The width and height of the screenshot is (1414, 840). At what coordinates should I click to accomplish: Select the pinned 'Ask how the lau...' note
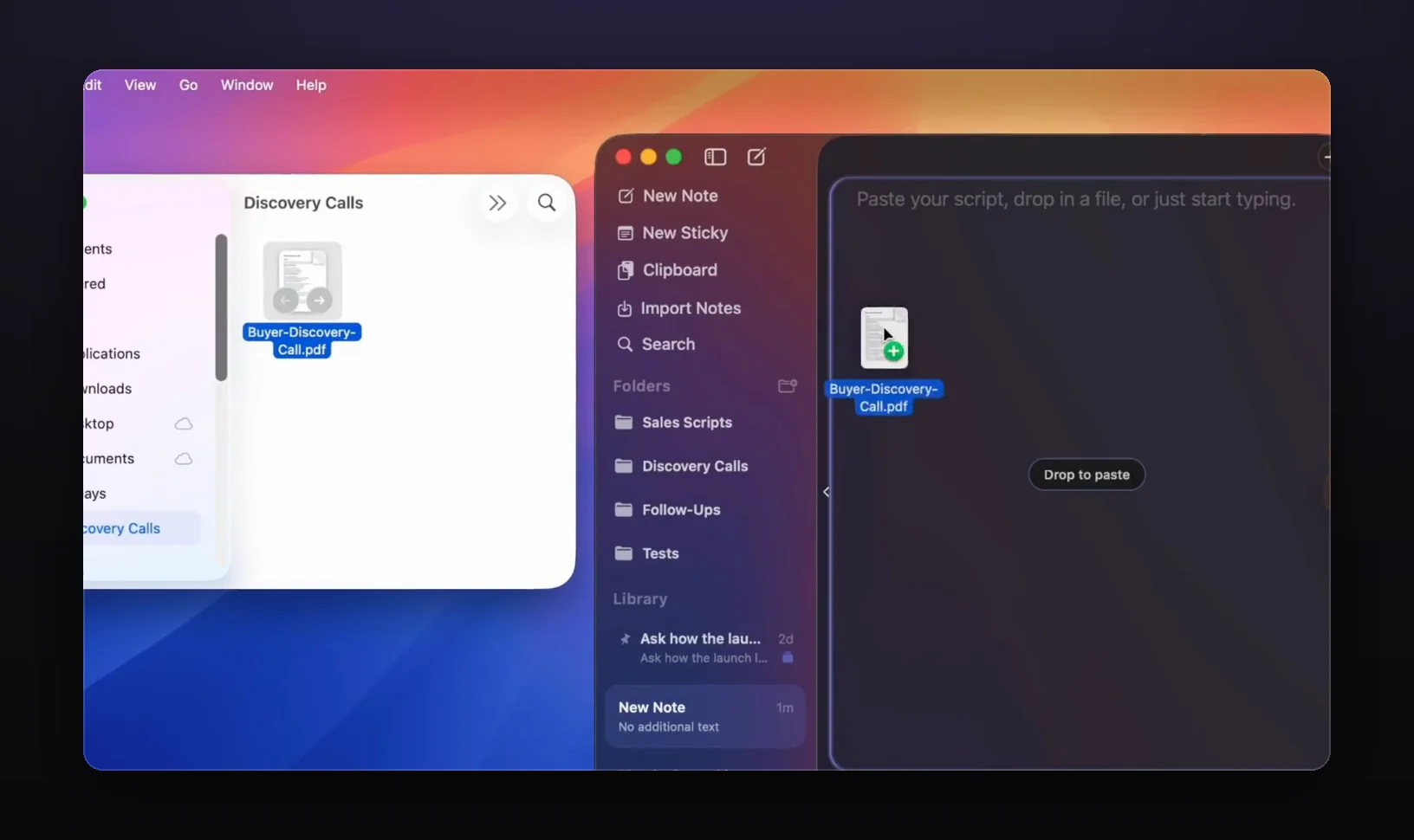coord(705,647)
